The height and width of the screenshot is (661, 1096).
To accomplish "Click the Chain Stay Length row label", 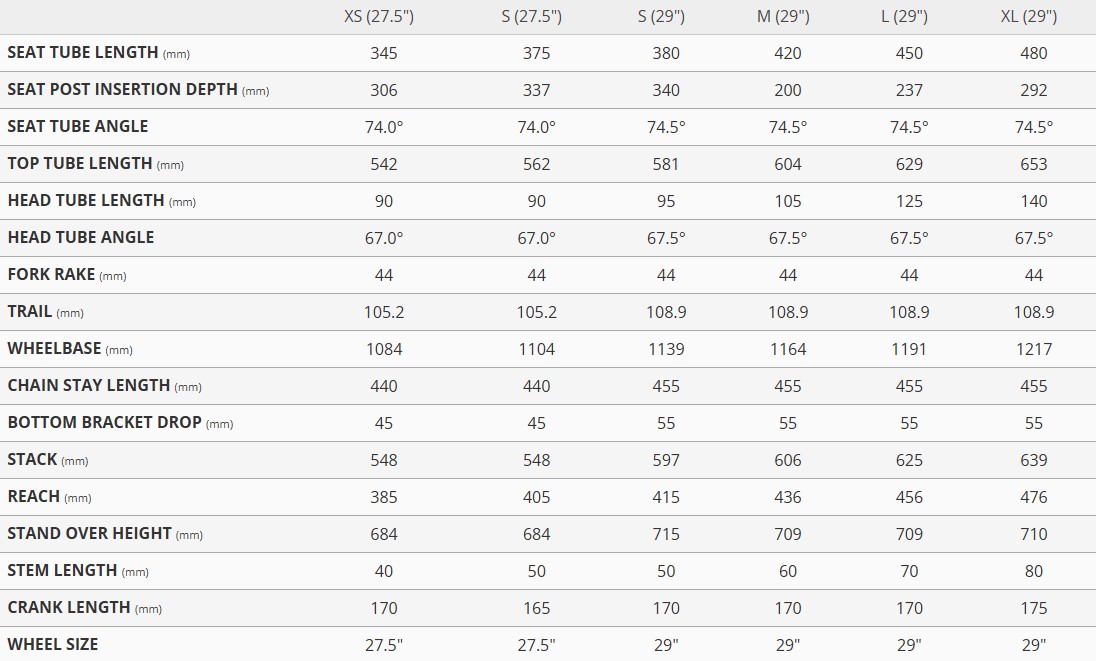I will 89,386.
